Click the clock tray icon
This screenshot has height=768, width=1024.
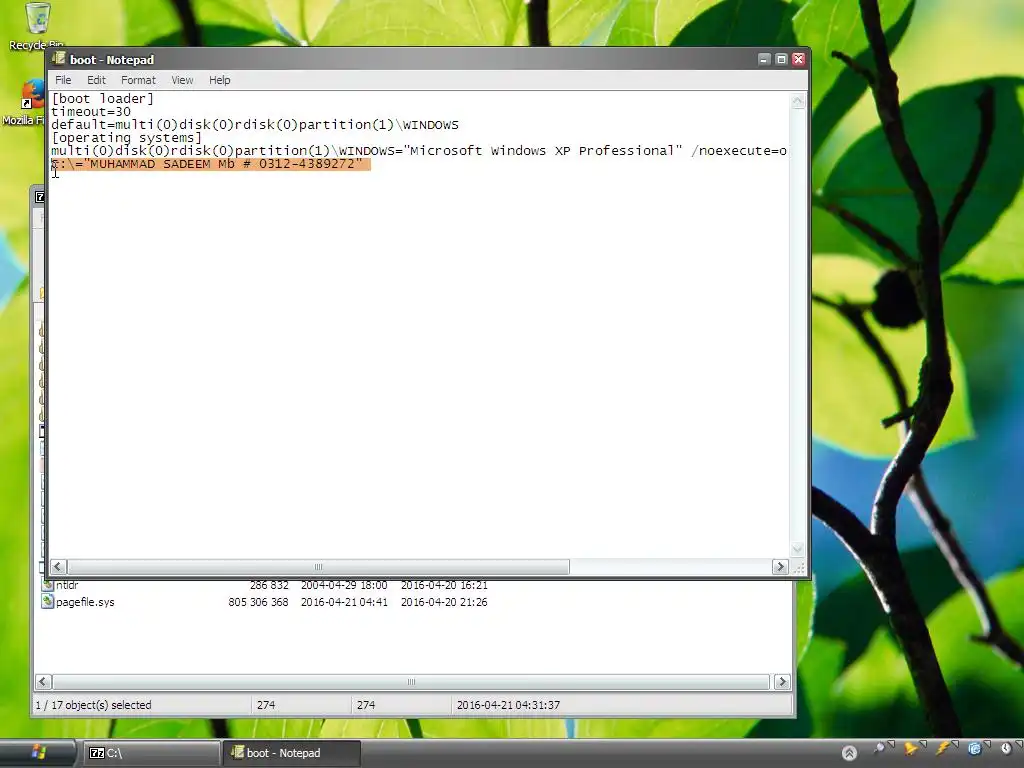(x=1007, y=748)
